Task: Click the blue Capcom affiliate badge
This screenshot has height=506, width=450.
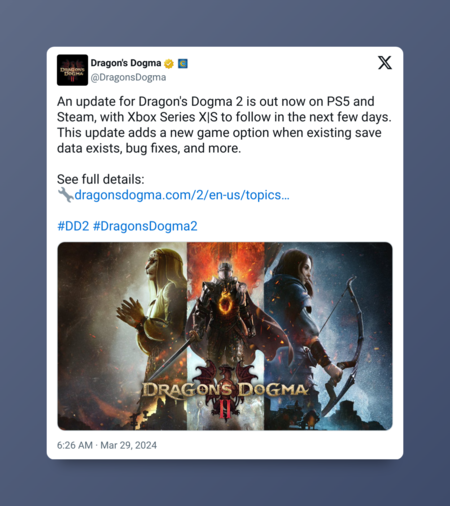Action: coord(183,63)
